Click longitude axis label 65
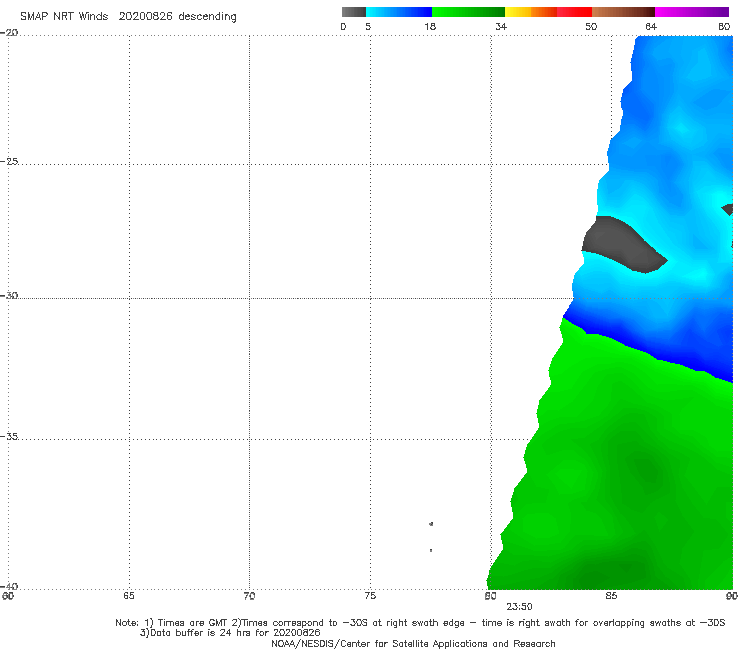 (x=129, y=596)
